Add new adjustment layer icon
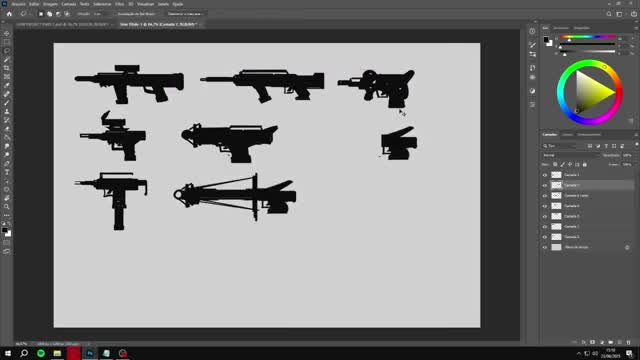 point(602,342)
